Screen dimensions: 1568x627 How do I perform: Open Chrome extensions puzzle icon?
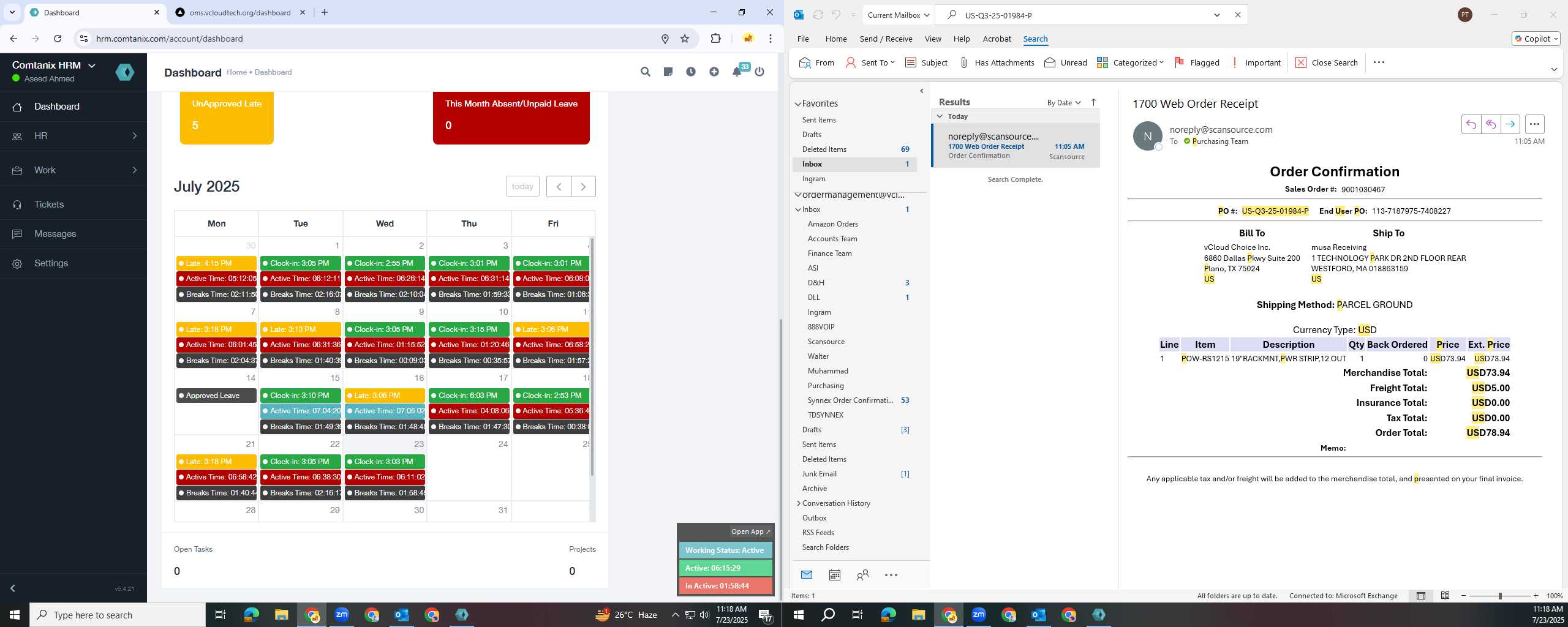pos(715,39)
